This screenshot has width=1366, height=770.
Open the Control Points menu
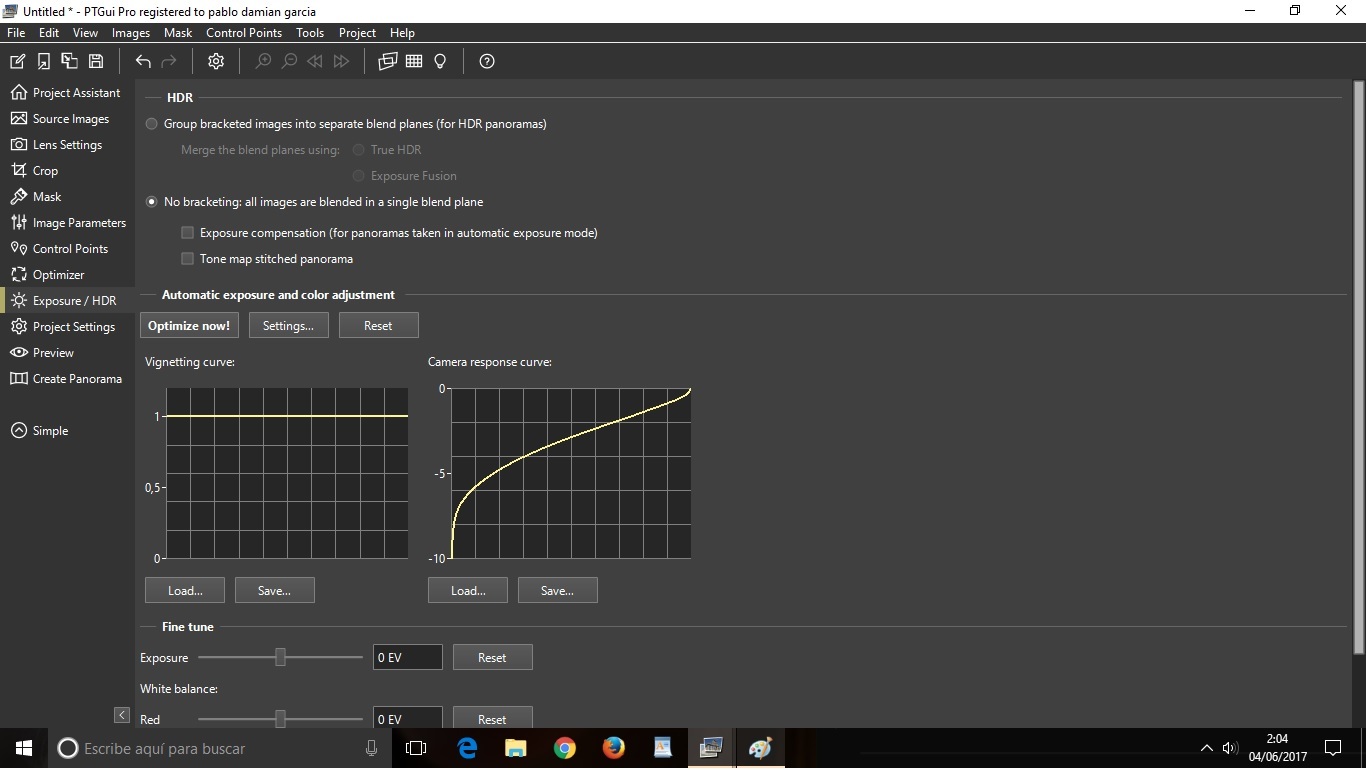tap(244, 33)
